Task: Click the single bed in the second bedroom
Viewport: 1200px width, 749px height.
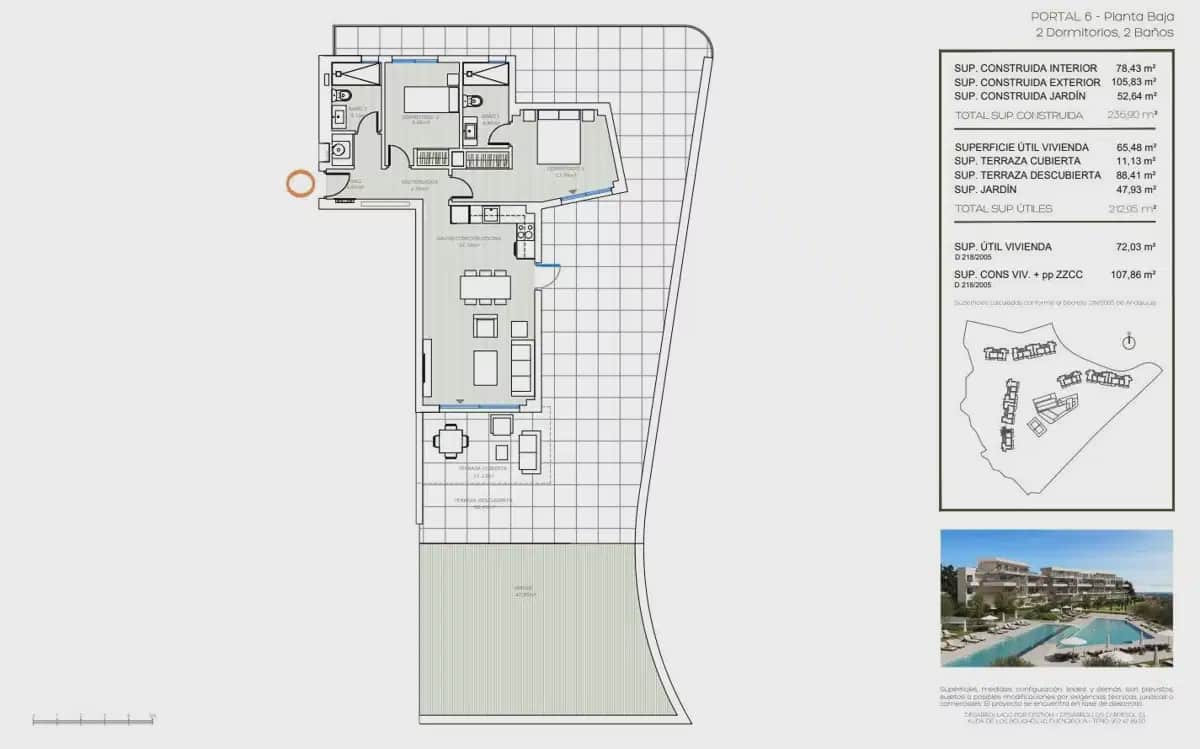Action: 431,100
